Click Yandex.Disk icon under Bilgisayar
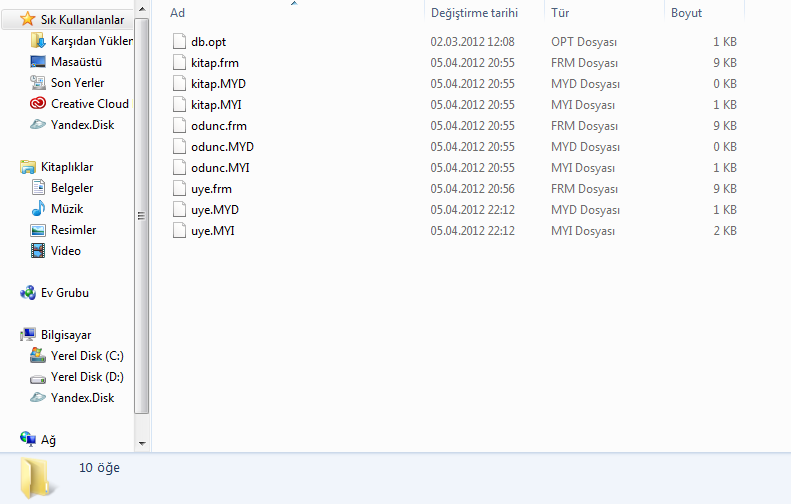Image resolution: width=791 pixels, height=504 pixels. 38,398
